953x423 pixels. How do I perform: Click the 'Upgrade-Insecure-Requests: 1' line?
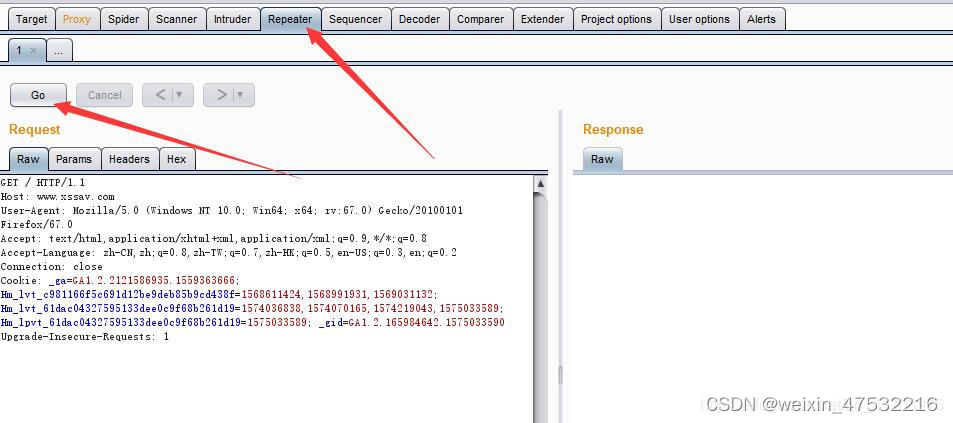point(84,336)
